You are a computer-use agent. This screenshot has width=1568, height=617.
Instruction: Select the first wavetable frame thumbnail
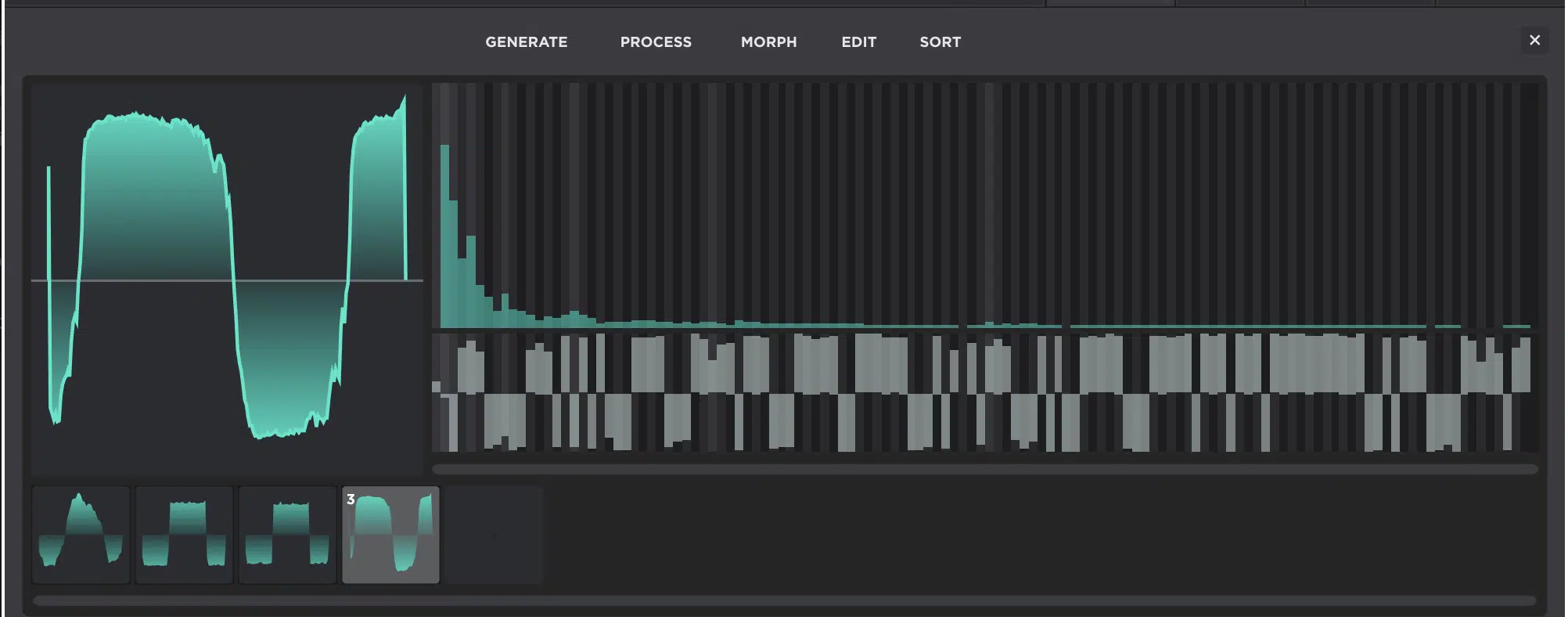click(81, 535)
